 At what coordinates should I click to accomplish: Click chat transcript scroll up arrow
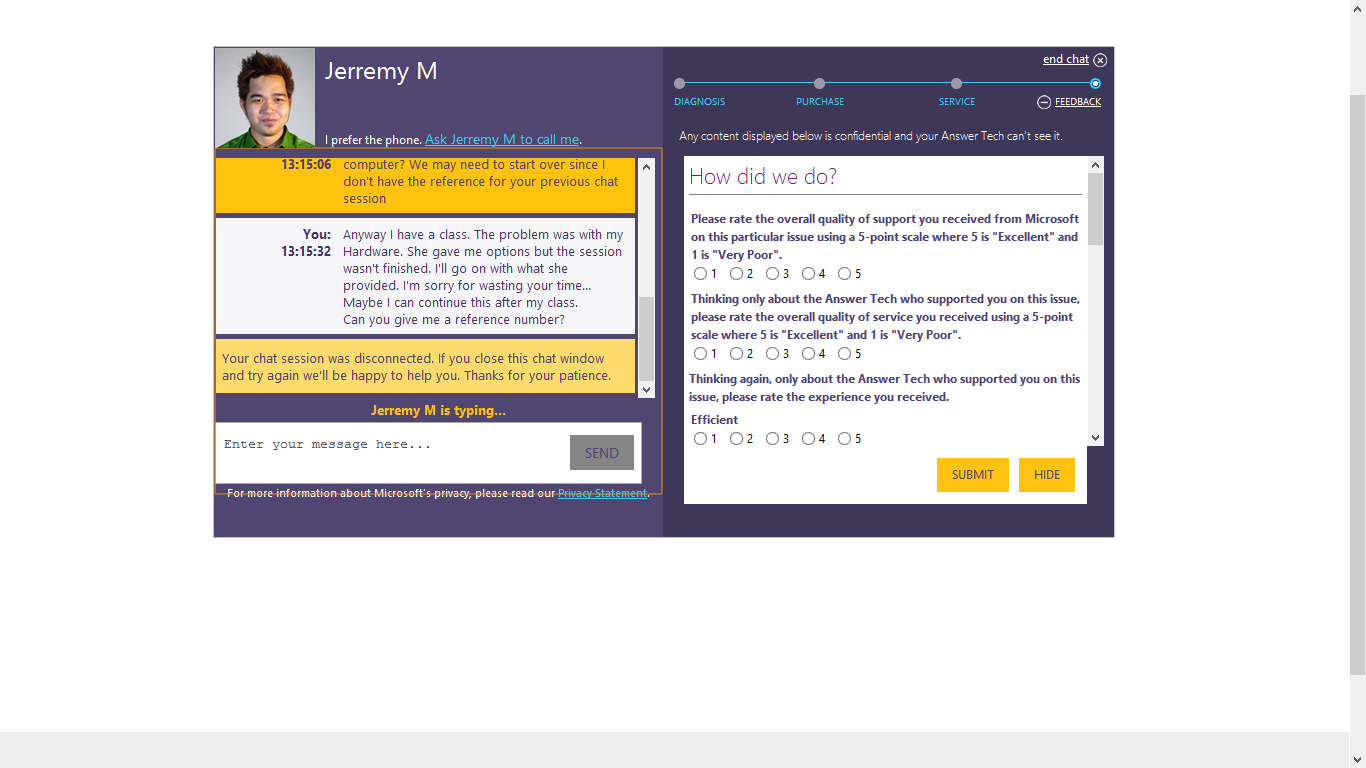pyautogui.click(x=646, y=167)
